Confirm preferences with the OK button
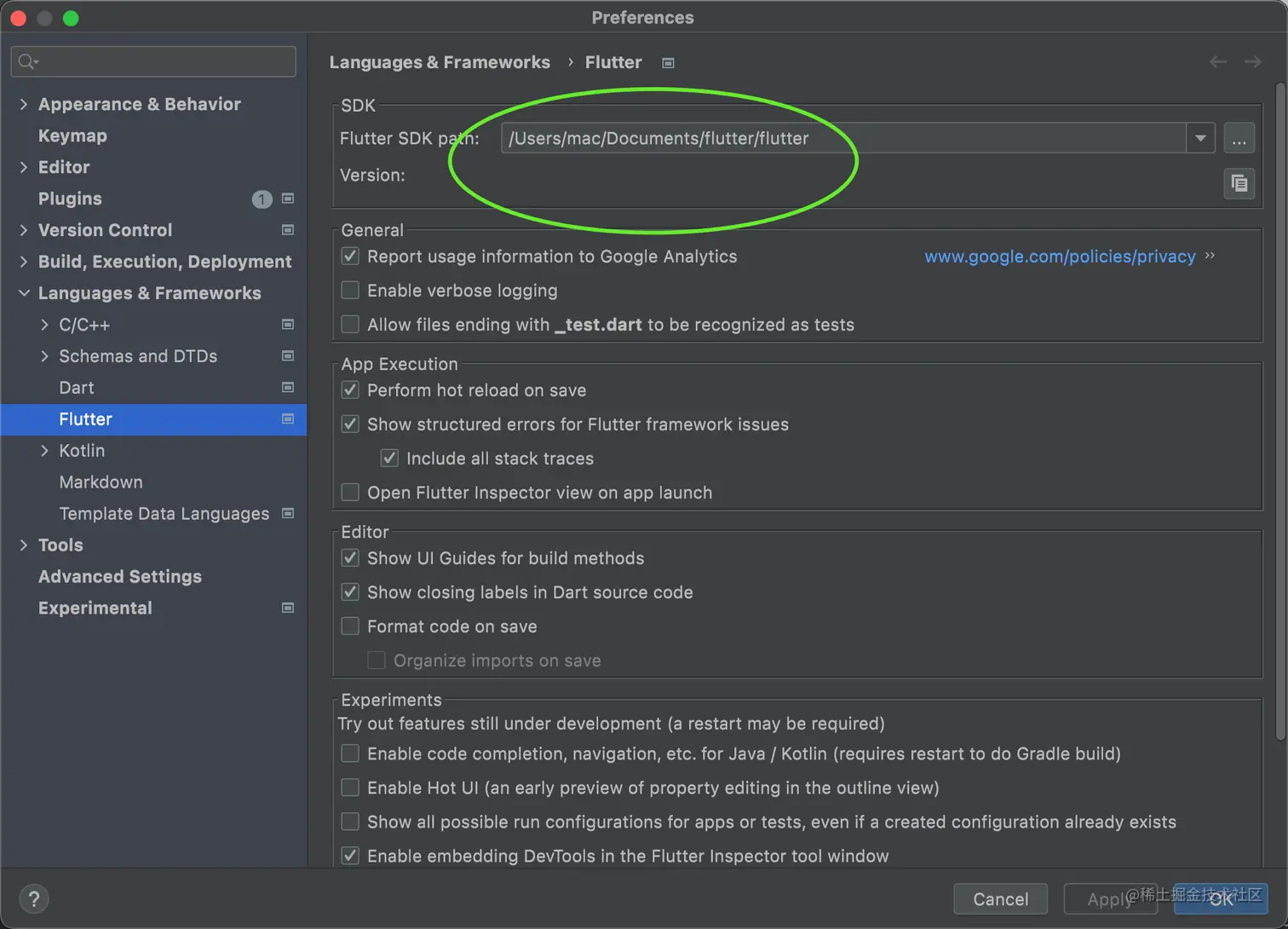The height and width of the screenshot is (929, 1288). [1221, 899]
